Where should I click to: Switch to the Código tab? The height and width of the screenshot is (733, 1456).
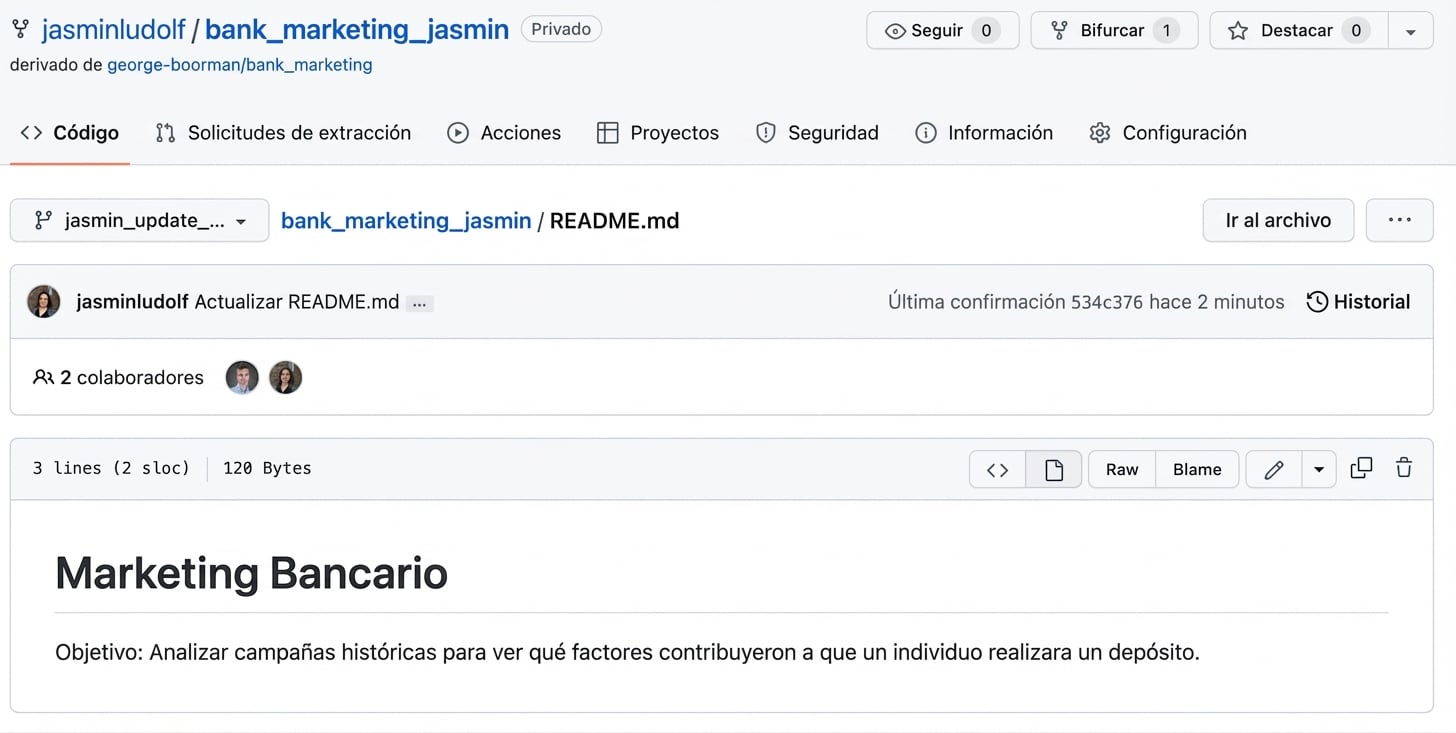tap(70, 133)
